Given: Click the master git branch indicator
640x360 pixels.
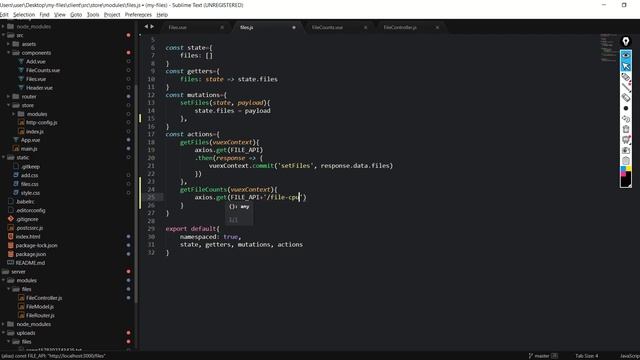Looking at the screenshot, I should (542, 356).
